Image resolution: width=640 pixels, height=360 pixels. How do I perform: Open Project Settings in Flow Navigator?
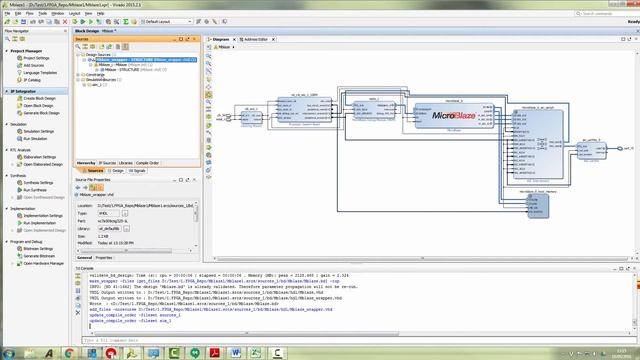click(36, 58)
